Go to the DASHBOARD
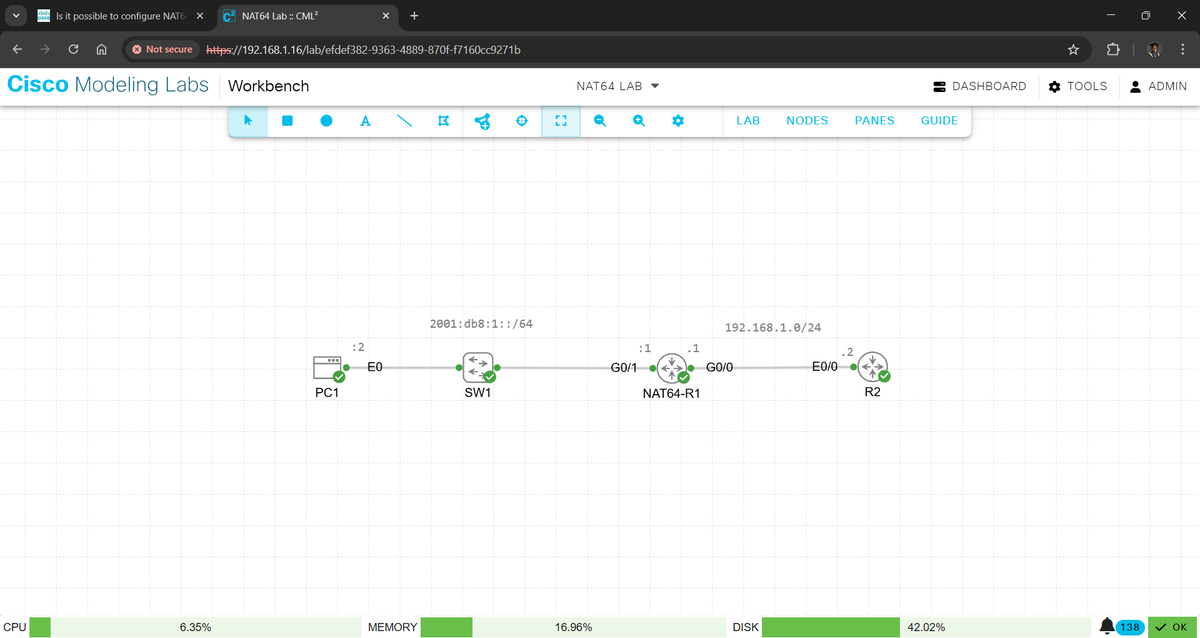Viewport: 1200px width, 638px height. tap(979, 86)
